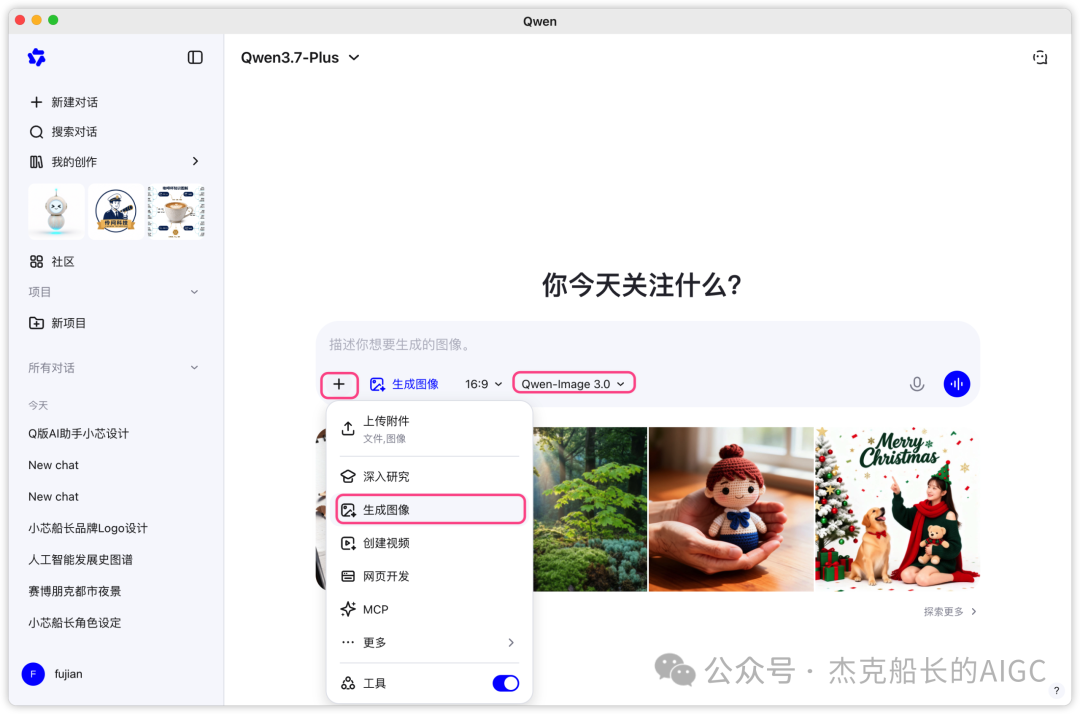Focus the image description input field
Screen dimensions: 1080x714
point(647,344)
